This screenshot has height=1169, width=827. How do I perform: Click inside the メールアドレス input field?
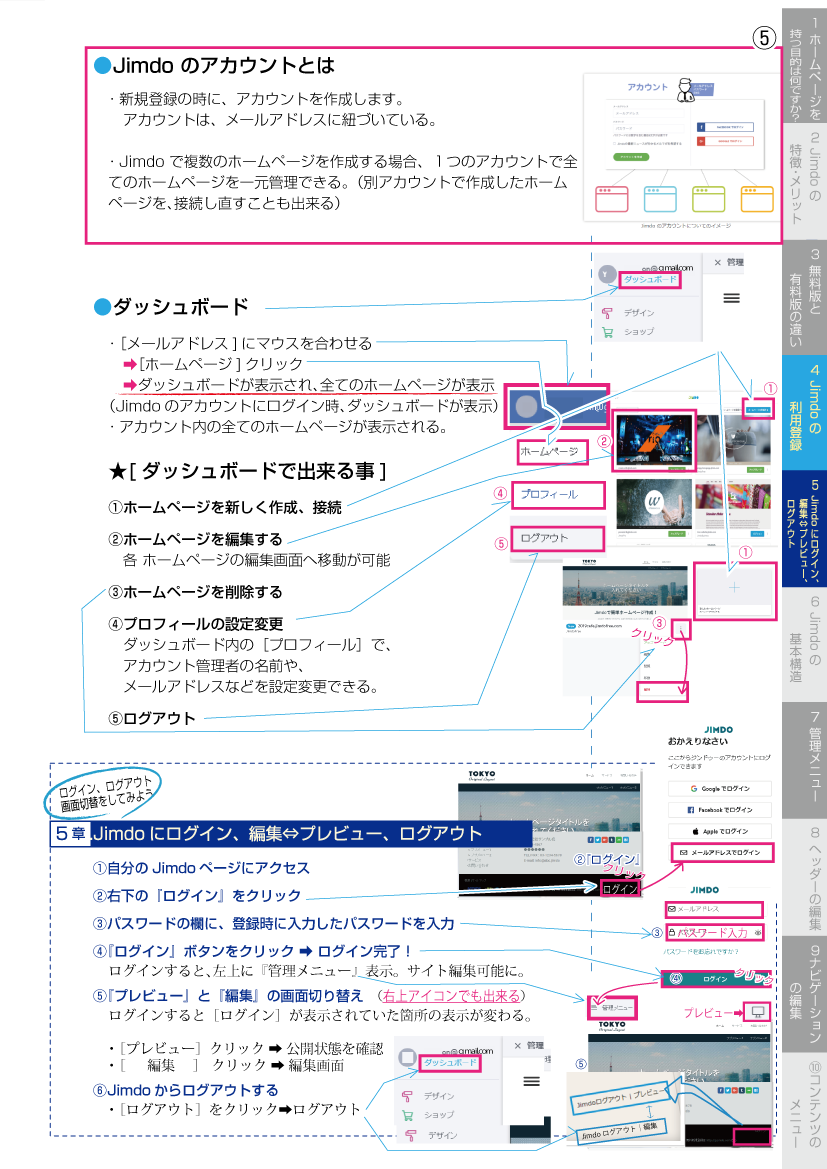pos(714,909)
